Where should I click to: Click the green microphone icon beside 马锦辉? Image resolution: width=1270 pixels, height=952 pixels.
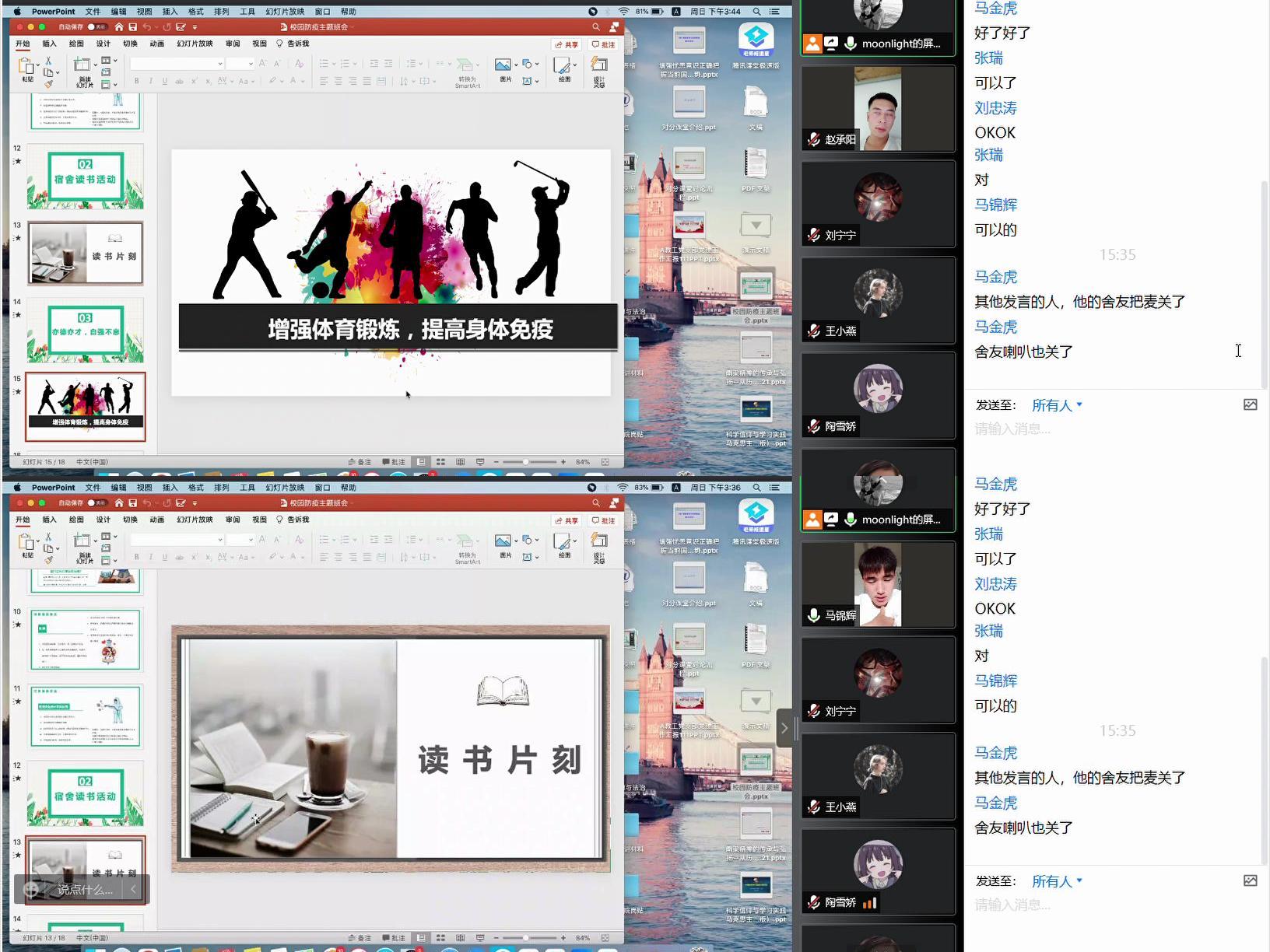813,615
